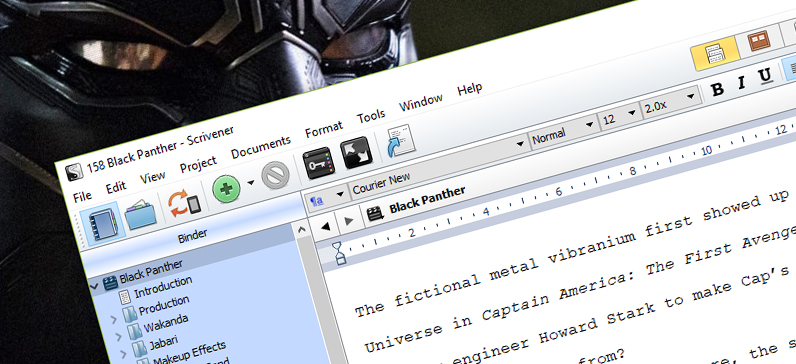Open the Format menu

tap(324, 129)
